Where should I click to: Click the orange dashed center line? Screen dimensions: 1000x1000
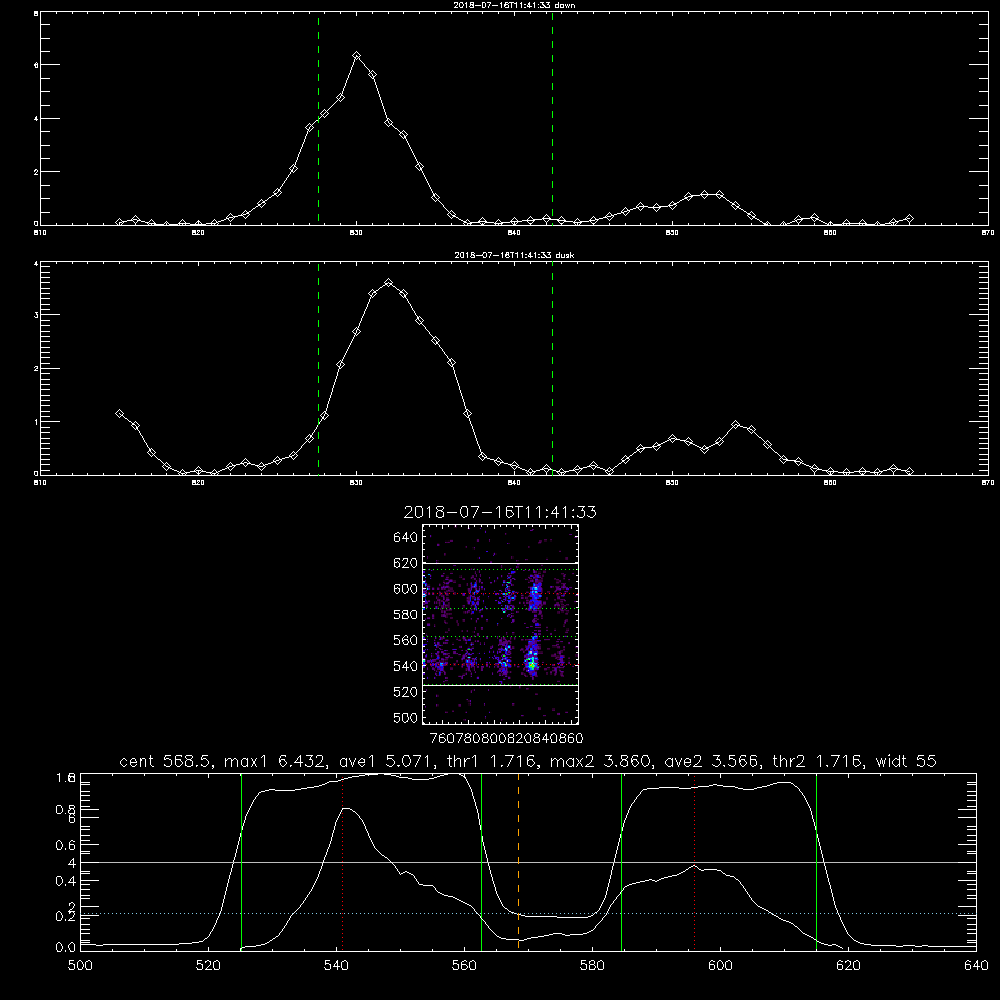pyautogui.click(x=518, y=861)
